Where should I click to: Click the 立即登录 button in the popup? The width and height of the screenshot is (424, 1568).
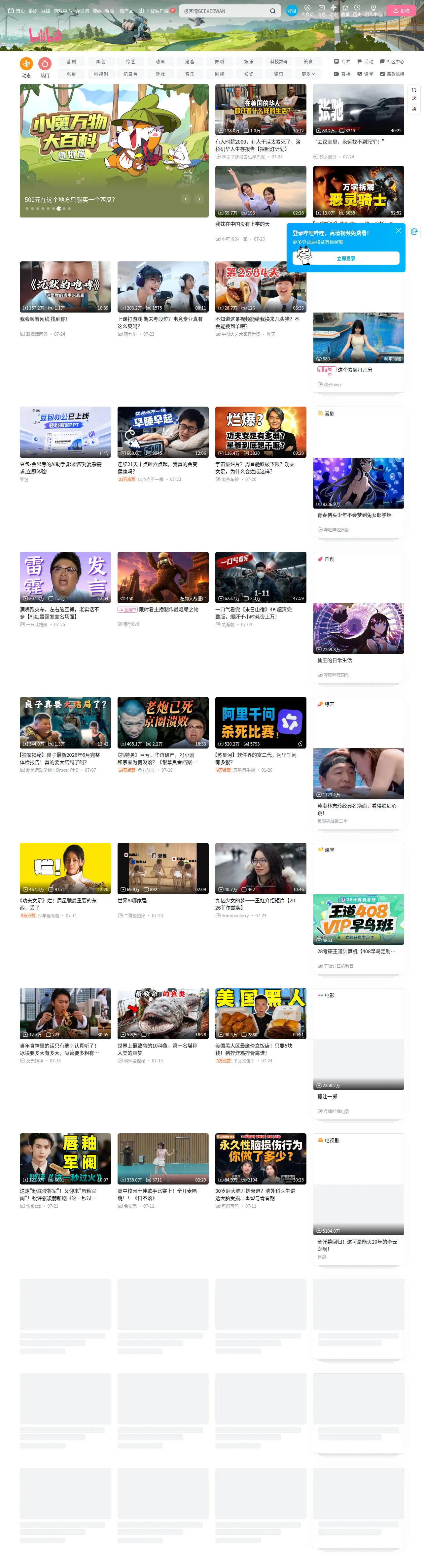click(346, 259)
